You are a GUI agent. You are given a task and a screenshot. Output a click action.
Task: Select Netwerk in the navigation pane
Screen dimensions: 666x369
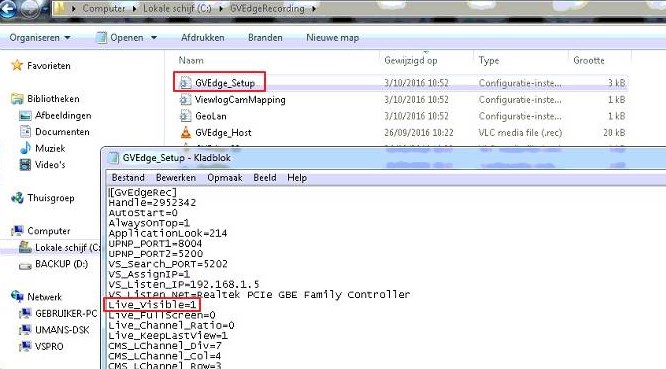[44, 297]
